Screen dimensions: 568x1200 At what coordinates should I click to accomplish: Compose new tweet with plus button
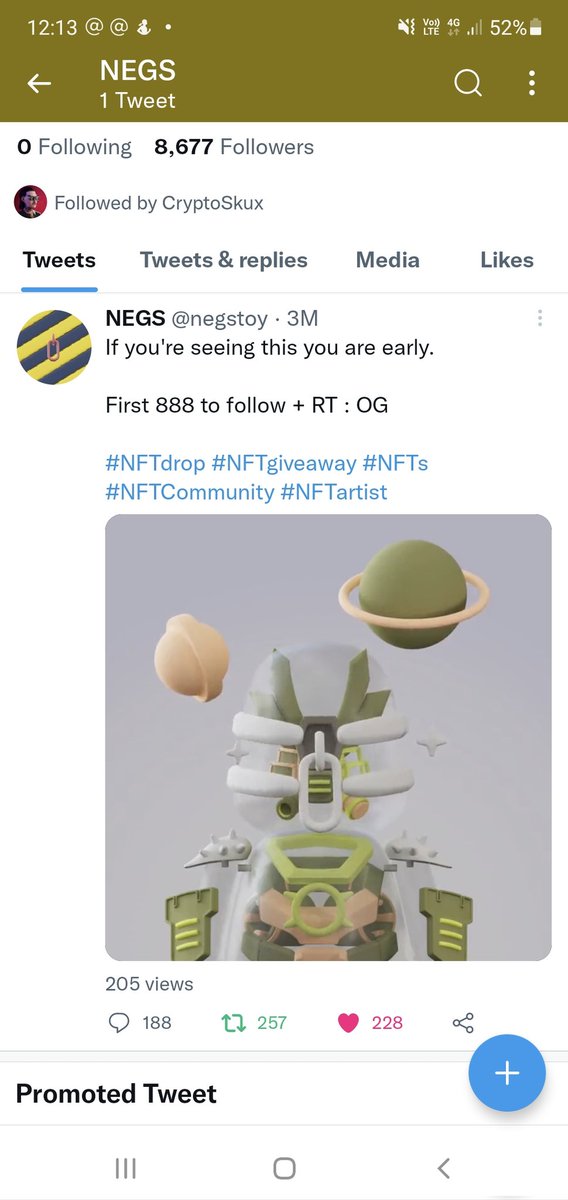[x=507, y=1073]
